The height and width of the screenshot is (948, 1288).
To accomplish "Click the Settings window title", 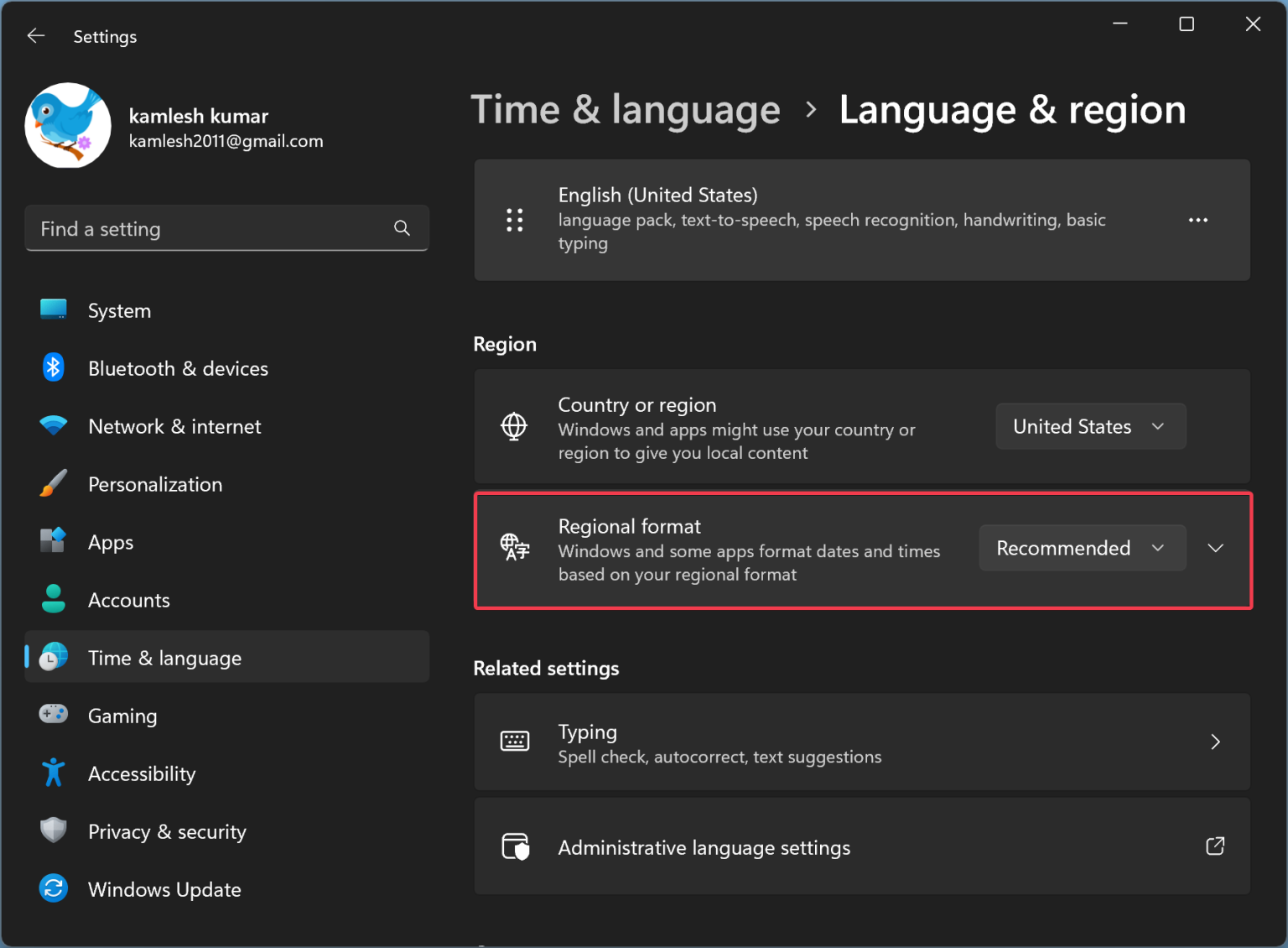I will (x=105, y=37).
